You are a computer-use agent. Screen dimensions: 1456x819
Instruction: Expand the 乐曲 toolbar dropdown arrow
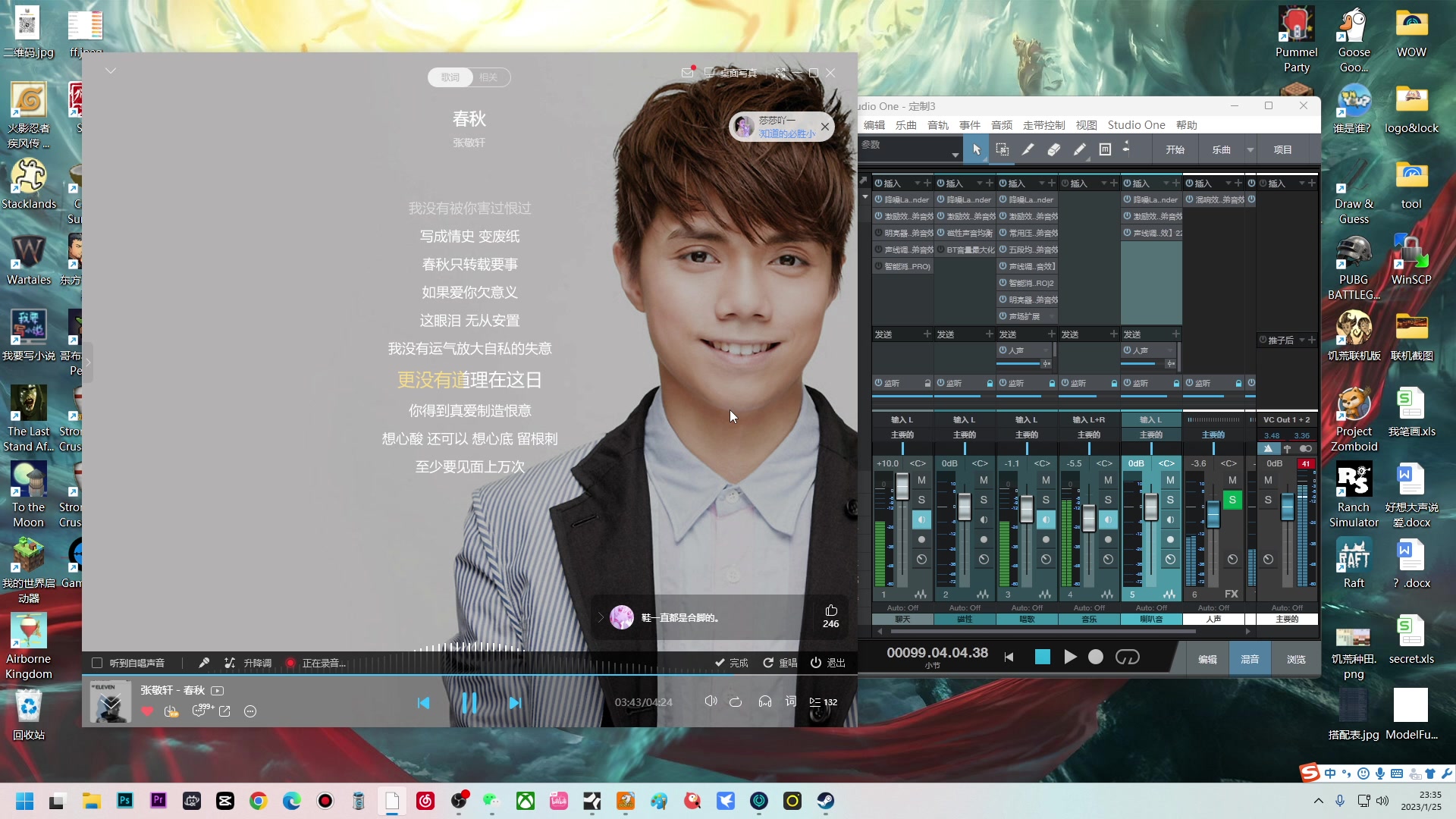[1250, 149]
